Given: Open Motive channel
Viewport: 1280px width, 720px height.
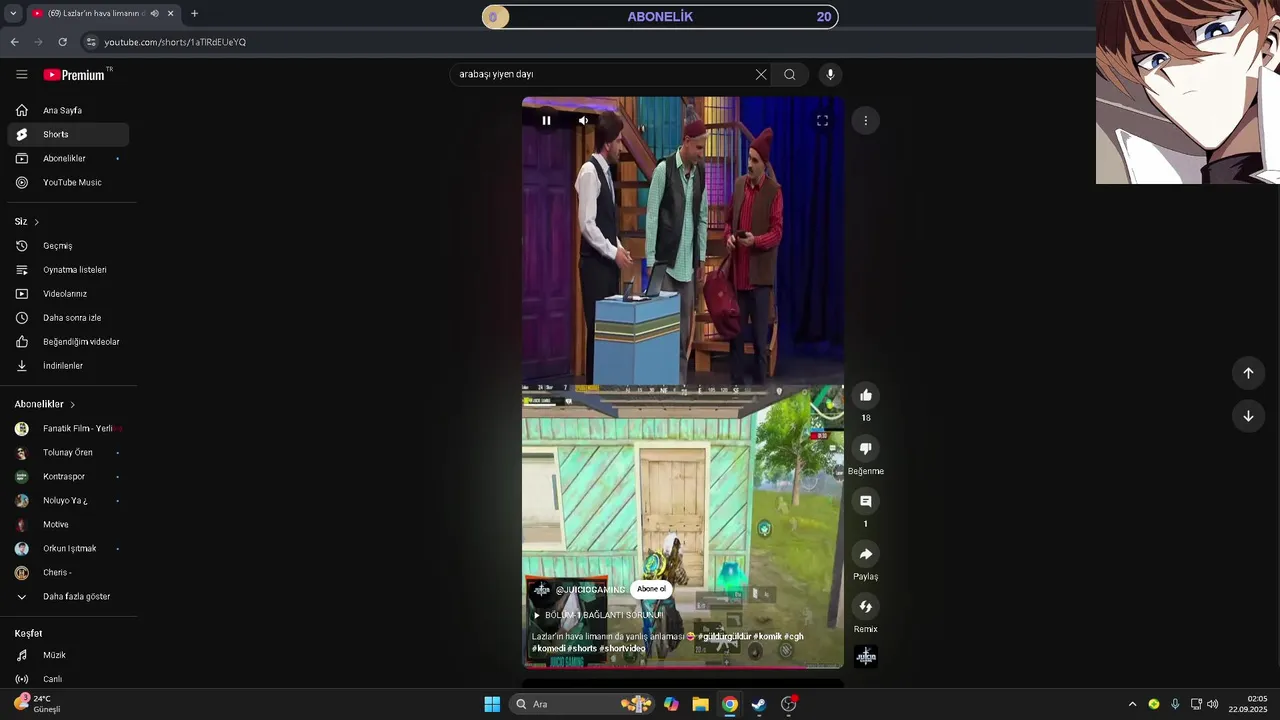Looking at the screenshot, I should pos(68,524).
